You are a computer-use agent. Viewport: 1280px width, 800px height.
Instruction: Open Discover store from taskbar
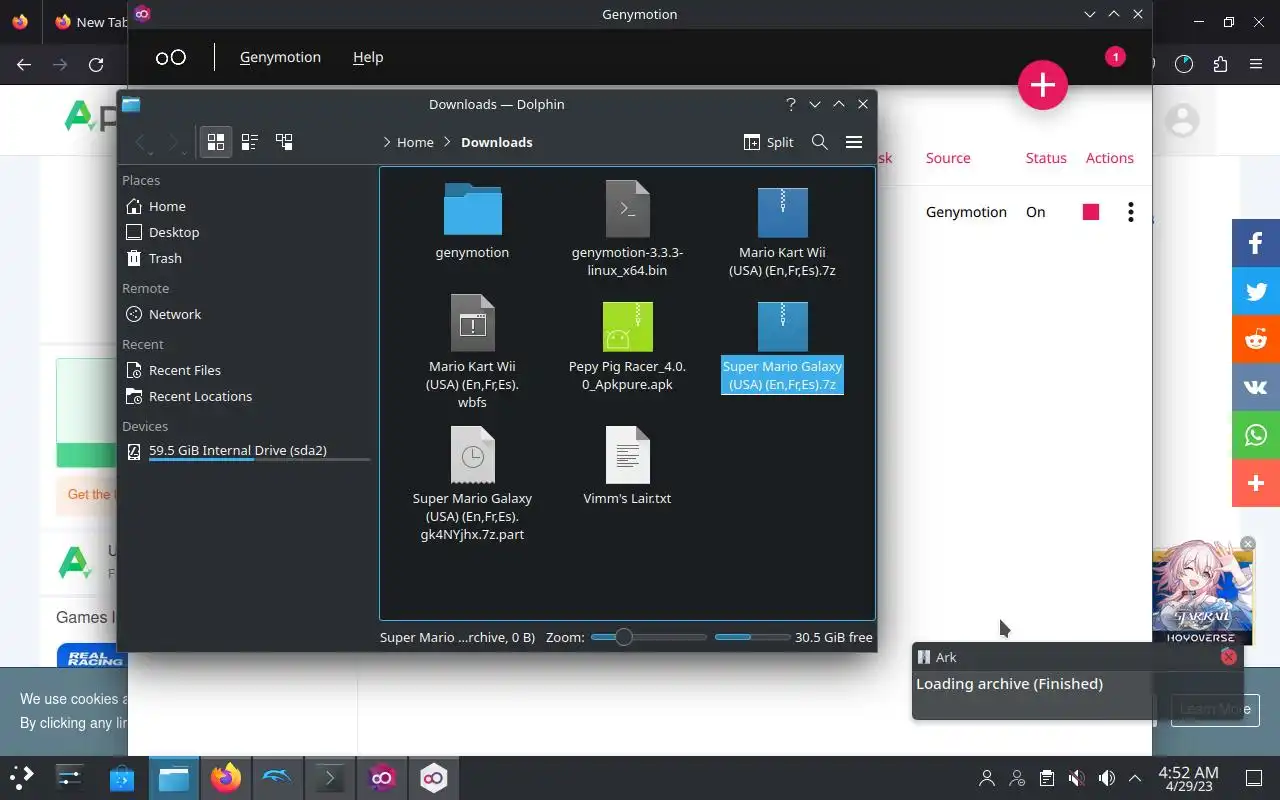pos(122,777)
